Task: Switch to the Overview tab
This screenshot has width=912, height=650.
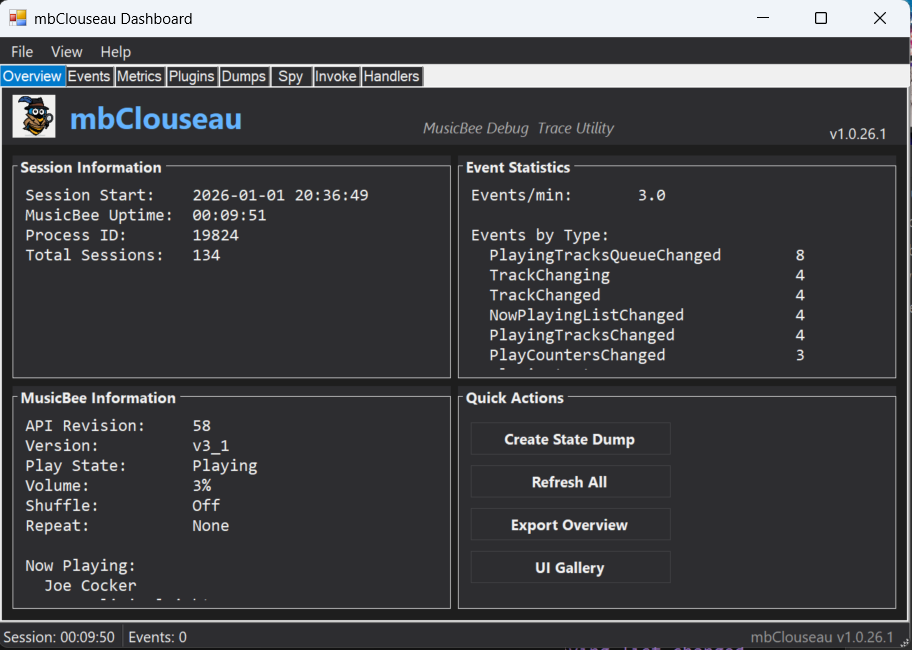Action: pos(32,76)
